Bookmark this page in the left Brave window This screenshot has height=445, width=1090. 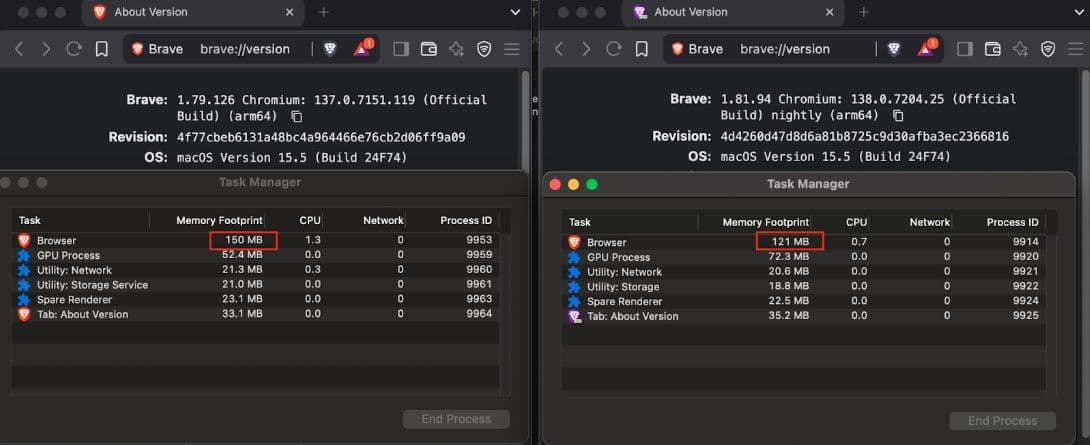pyautogui.click(x=101, y=49)
